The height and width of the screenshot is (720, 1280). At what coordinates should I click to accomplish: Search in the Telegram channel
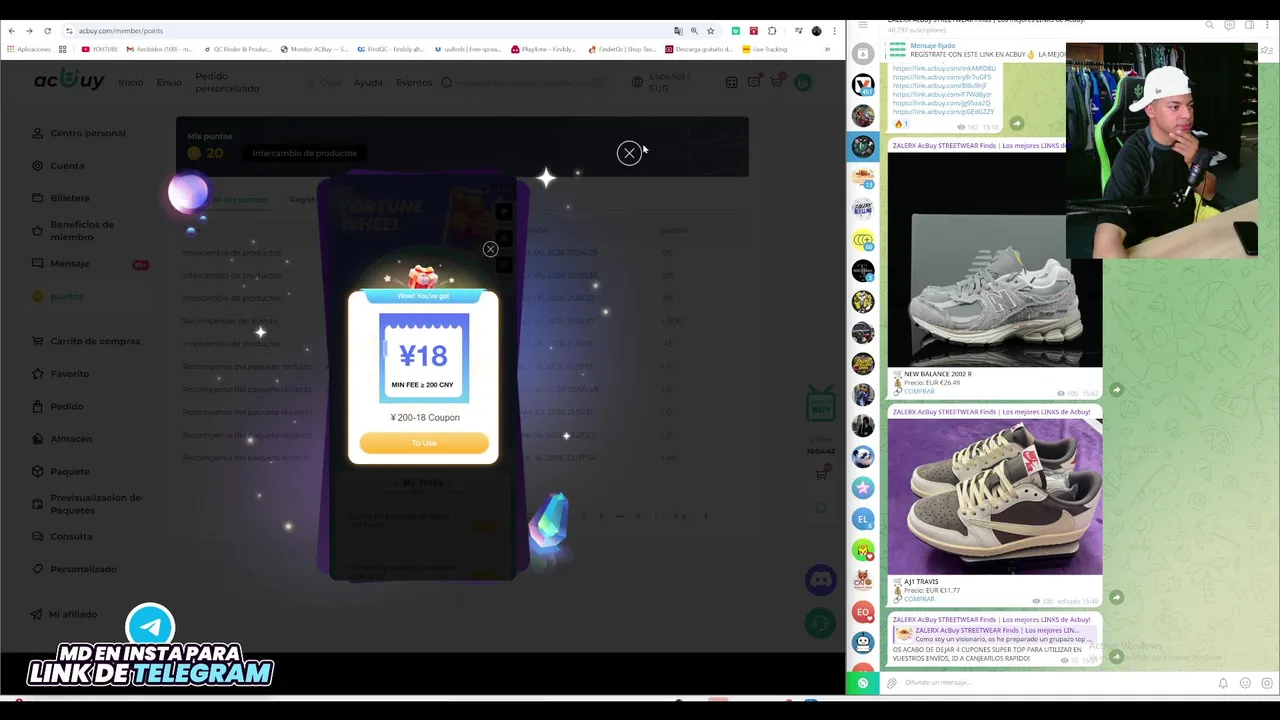pyautogui.click(x=1209, y=25)
